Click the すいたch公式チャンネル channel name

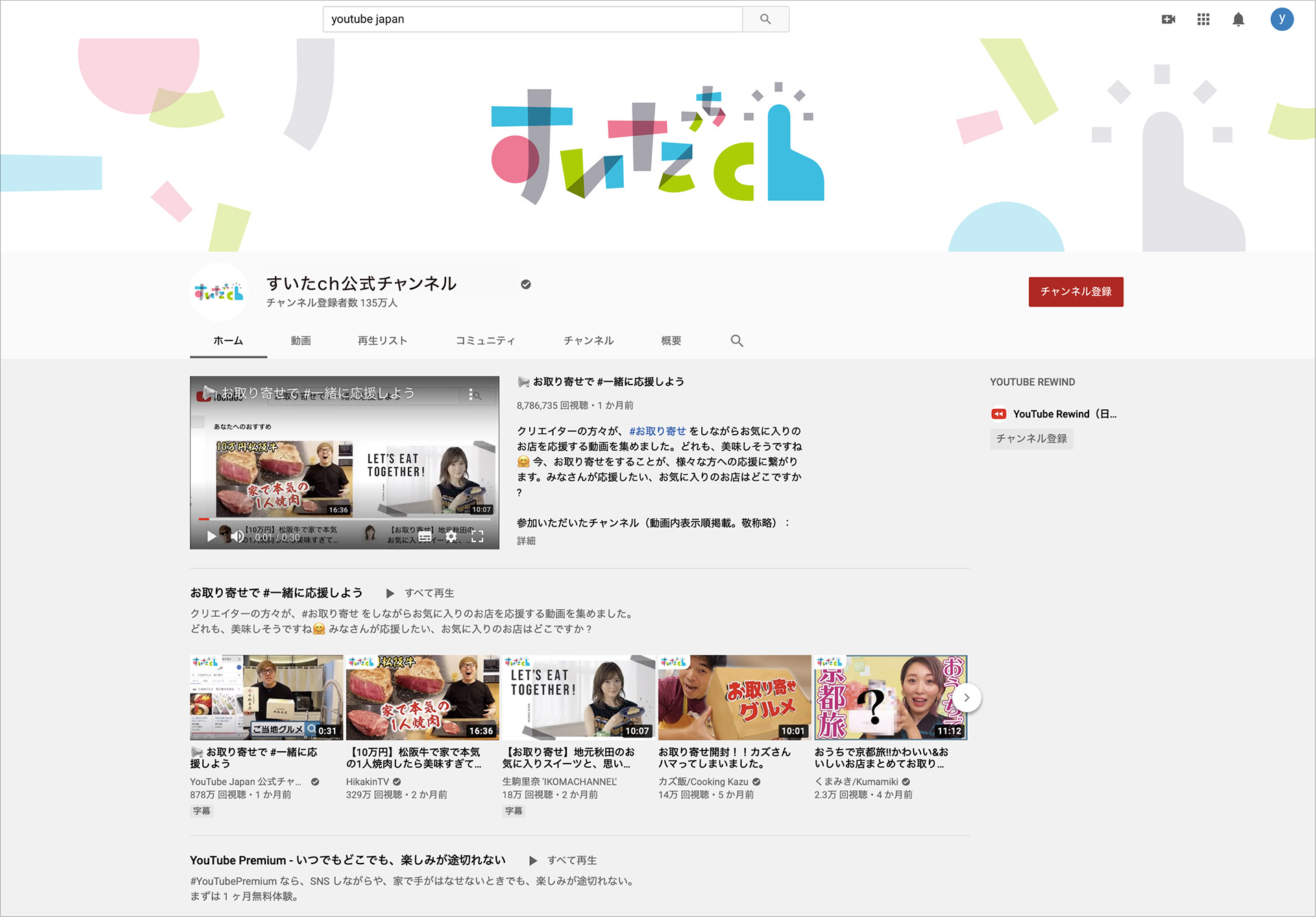point(361,284)
